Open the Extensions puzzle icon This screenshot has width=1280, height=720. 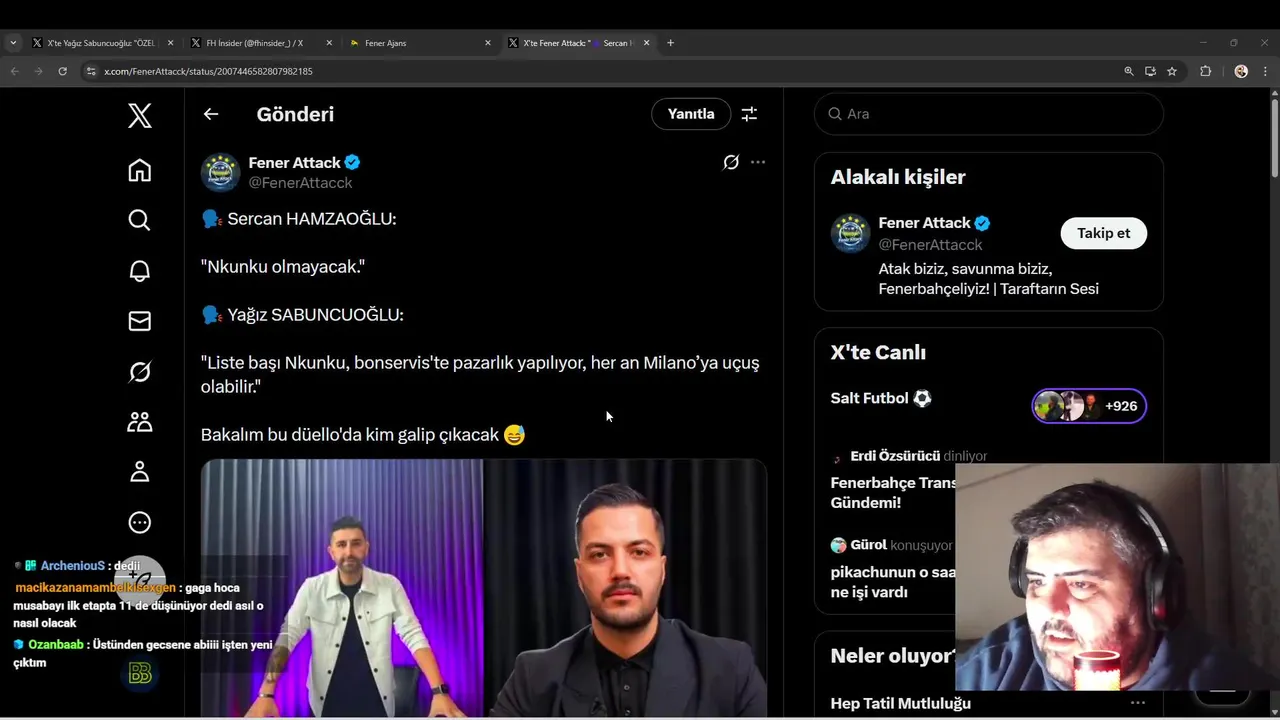pos(1206,71)
